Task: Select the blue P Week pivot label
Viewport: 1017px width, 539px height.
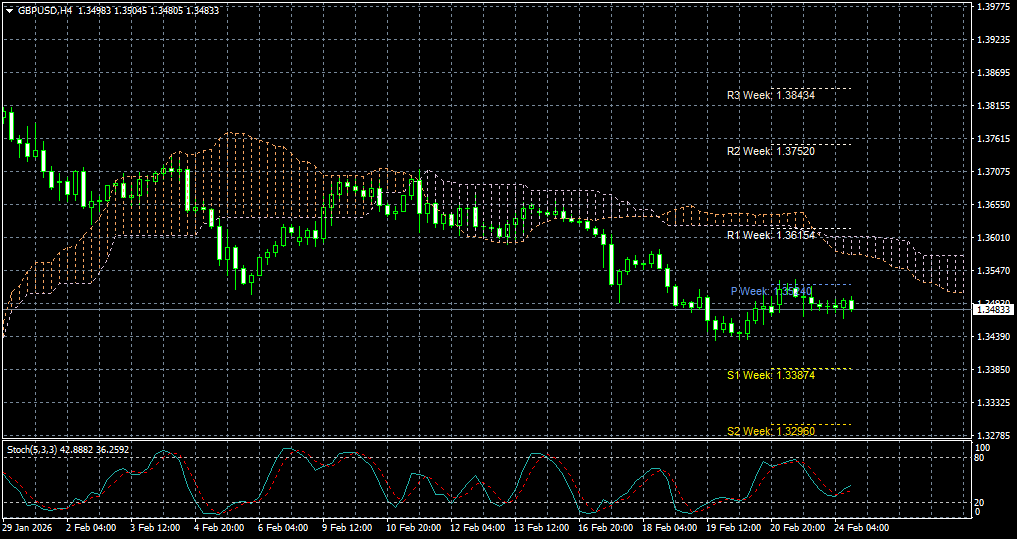Action: 771,291
